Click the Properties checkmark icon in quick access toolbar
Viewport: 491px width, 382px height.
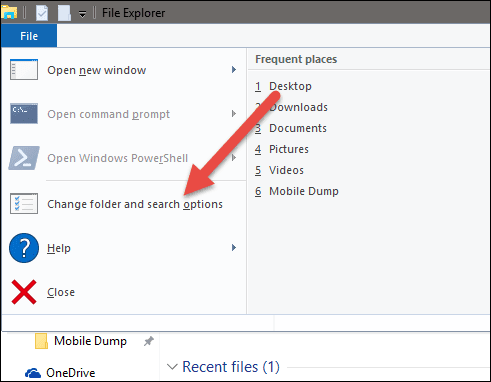[42, 13]
